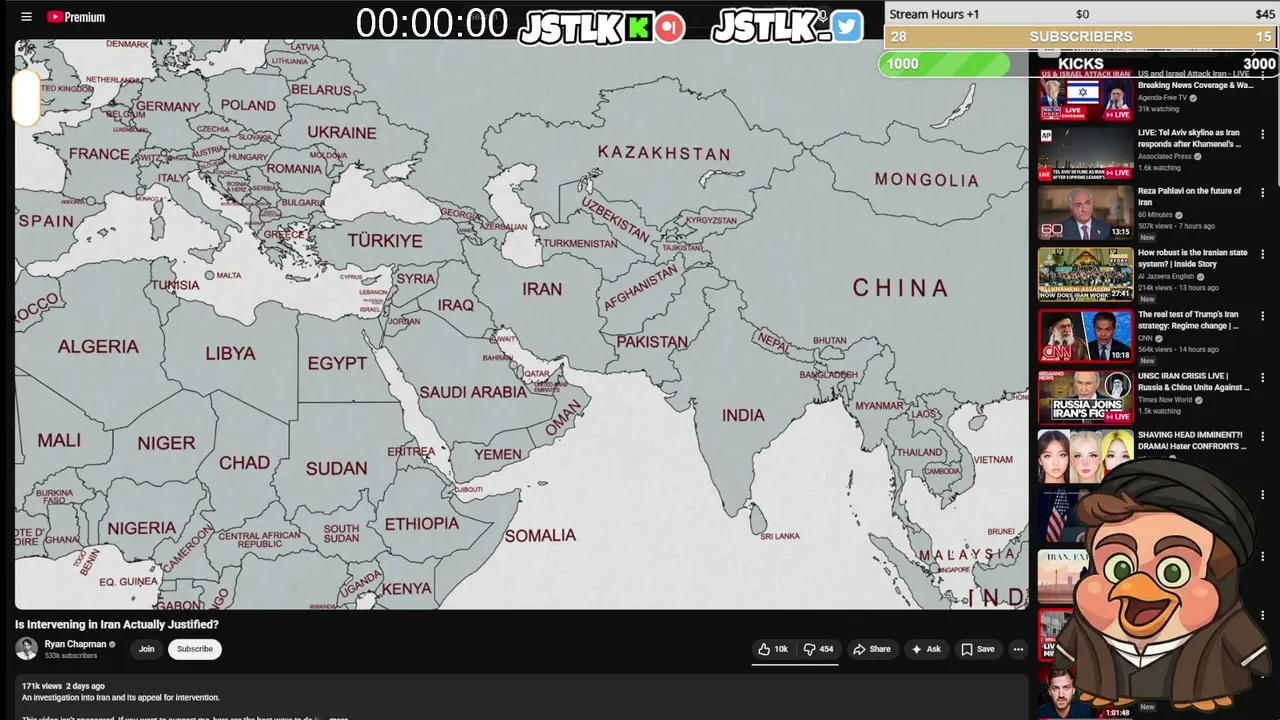Play Tel Aviv skyline live thumbnail
This screenshot has width=1280, height=720.
click(x=1085, y=154)
